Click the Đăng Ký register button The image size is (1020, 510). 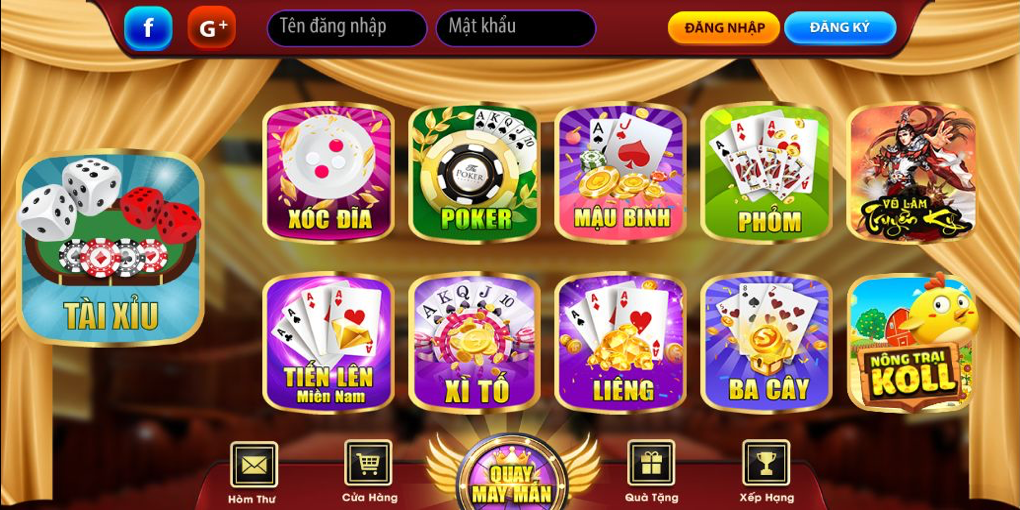tap(840, 28)
